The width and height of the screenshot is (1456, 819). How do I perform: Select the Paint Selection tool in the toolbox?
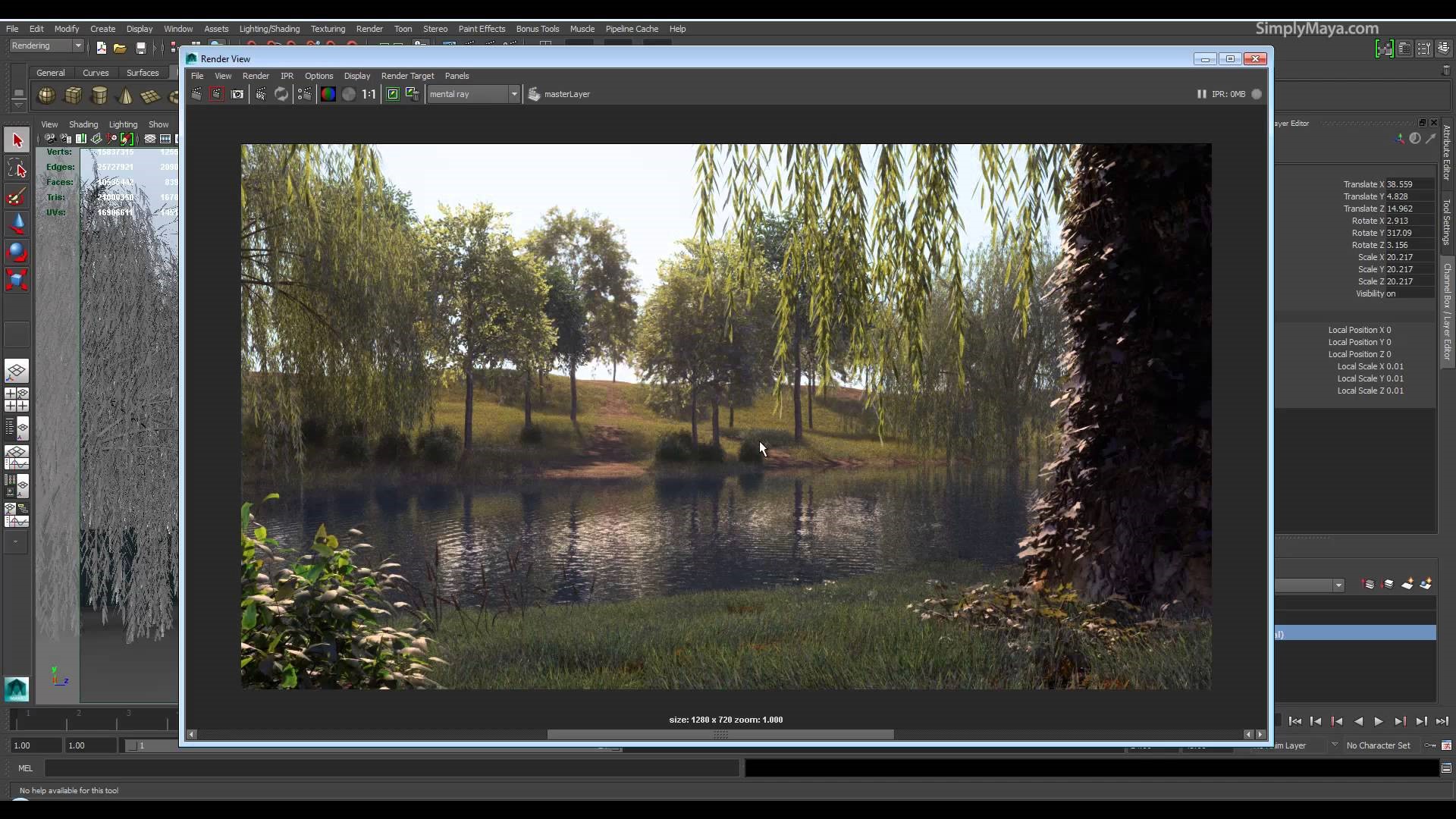click(x=17, y=196)
